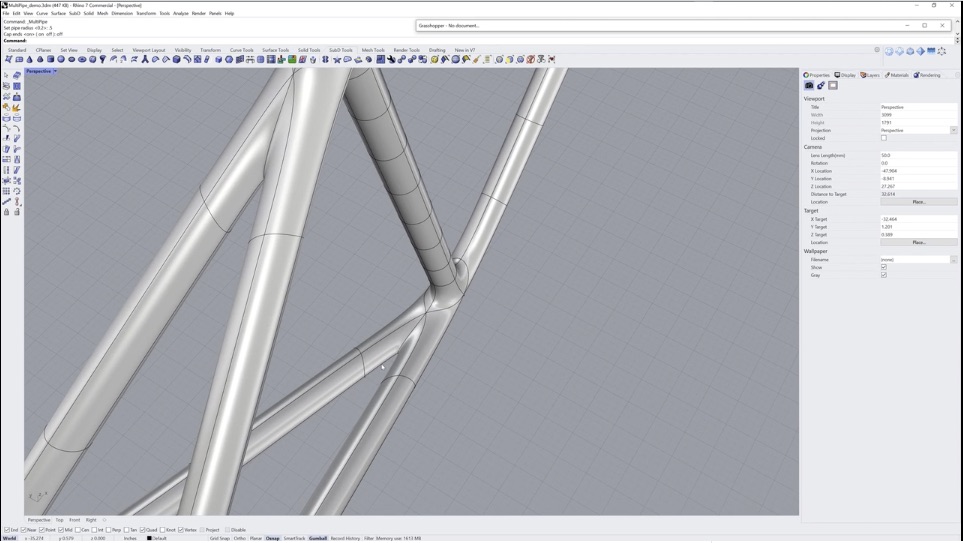Click the viewport Title input field
The height and width of the screenshot is (543, 963).
coord(918,107)
